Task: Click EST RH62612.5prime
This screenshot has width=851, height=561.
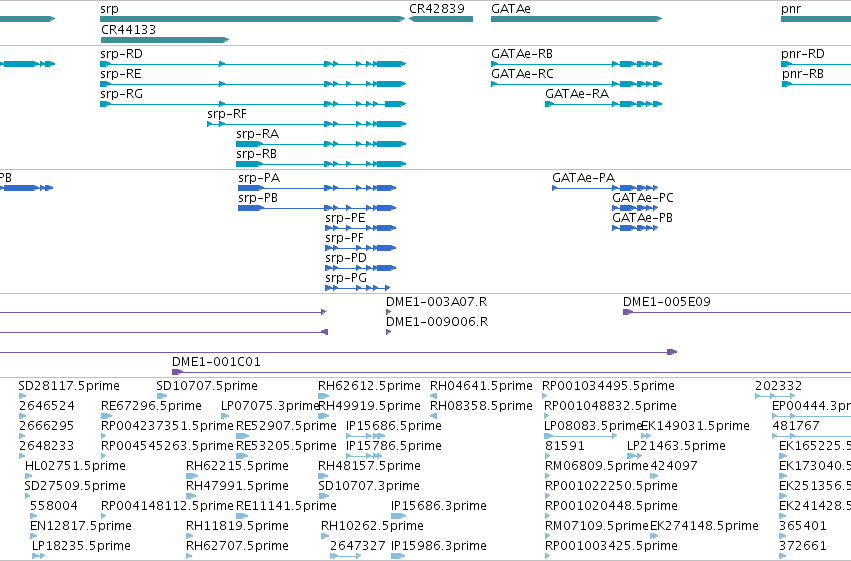Action: [323, 396]
